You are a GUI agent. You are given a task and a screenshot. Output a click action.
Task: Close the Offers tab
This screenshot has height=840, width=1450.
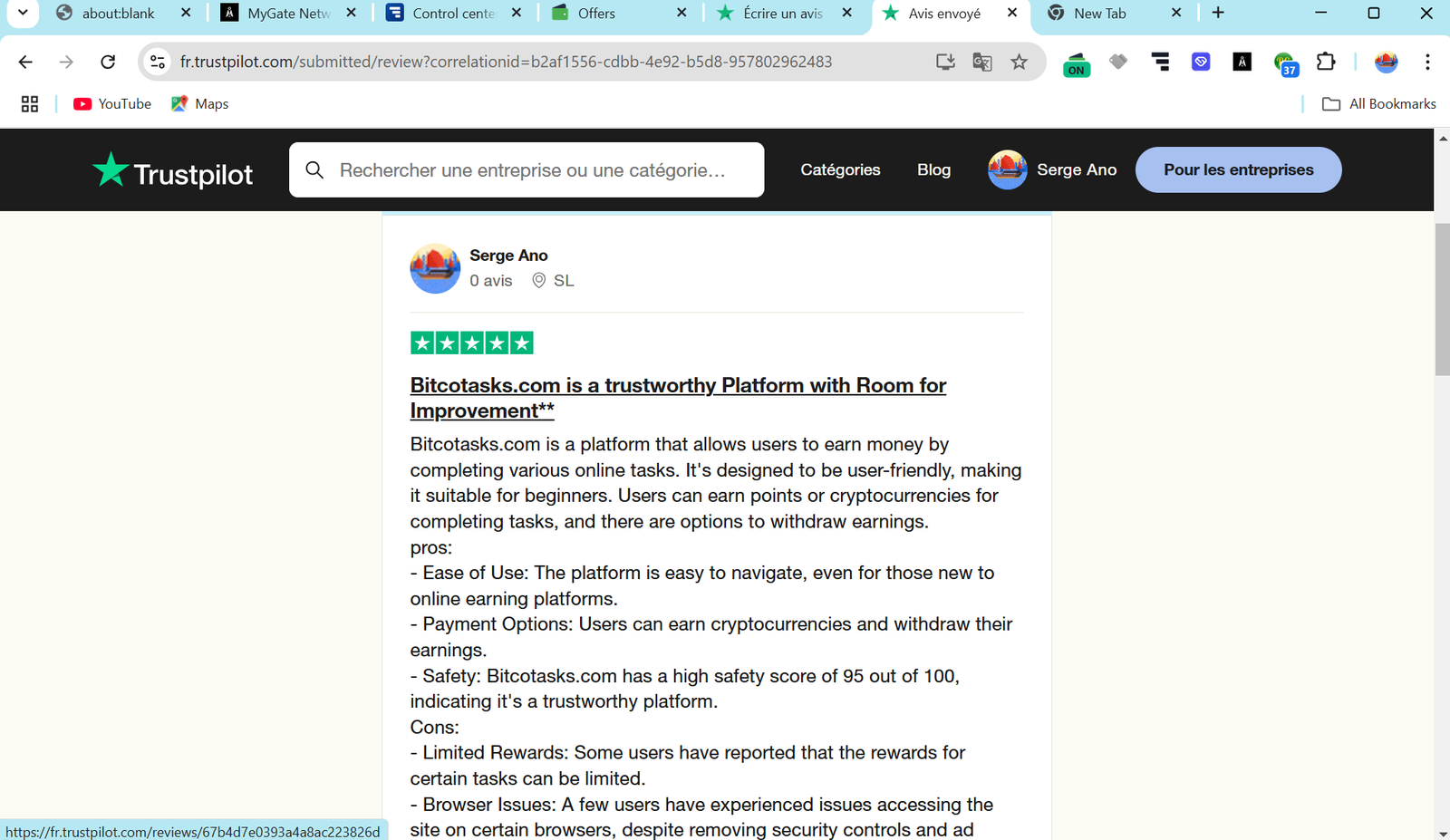[x=681, y=14]
